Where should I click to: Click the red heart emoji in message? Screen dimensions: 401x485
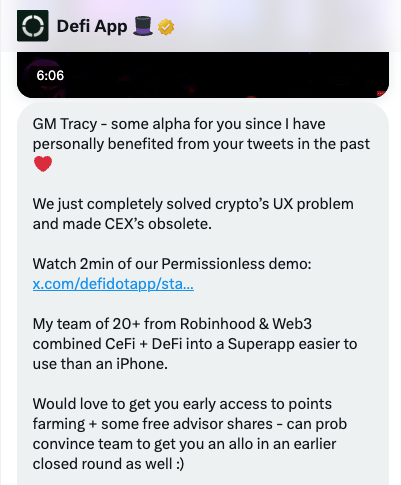pyautogui.click(x=43, y=164)
